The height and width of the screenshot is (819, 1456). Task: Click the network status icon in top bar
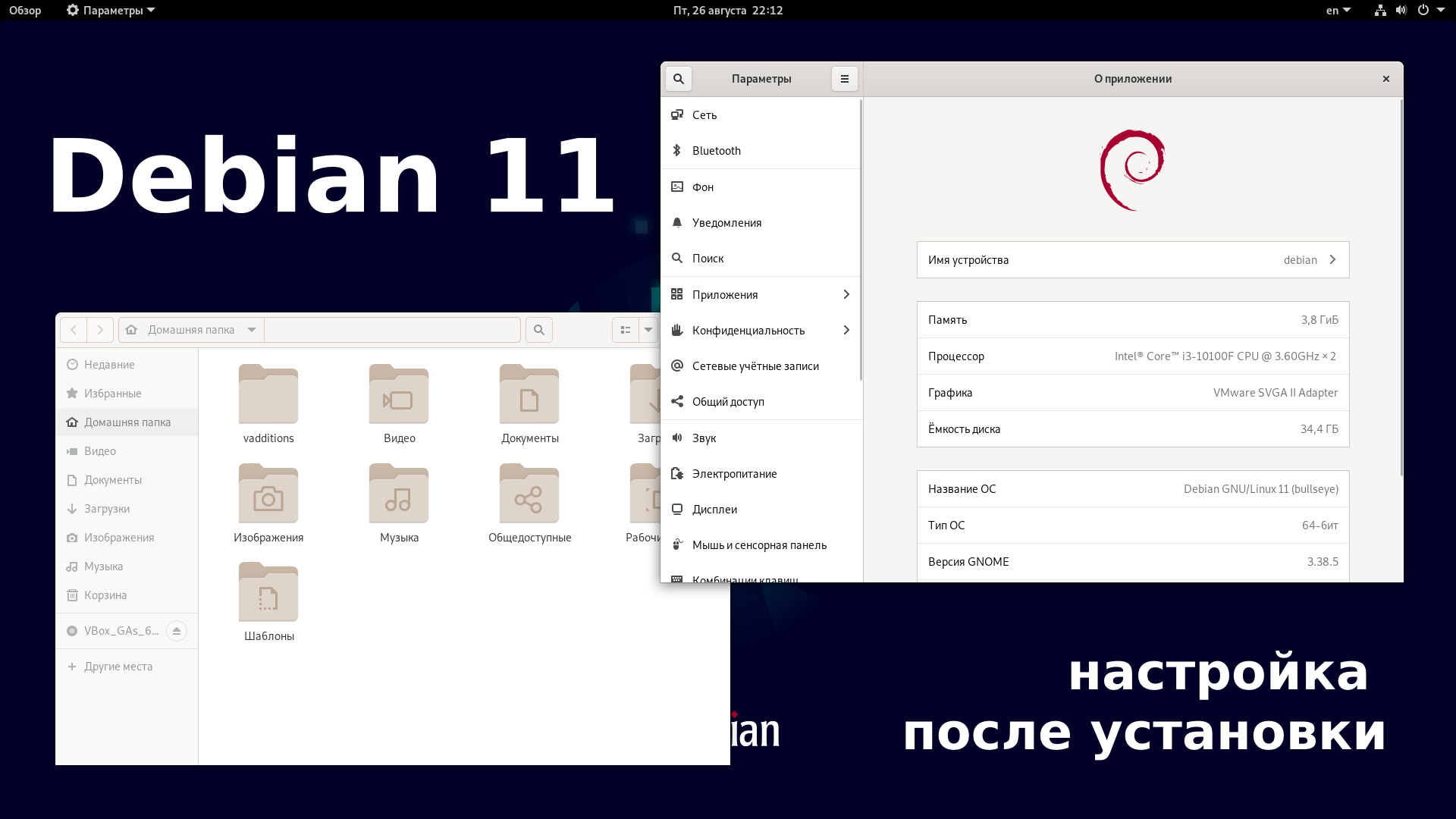[x=1381, y=10]
